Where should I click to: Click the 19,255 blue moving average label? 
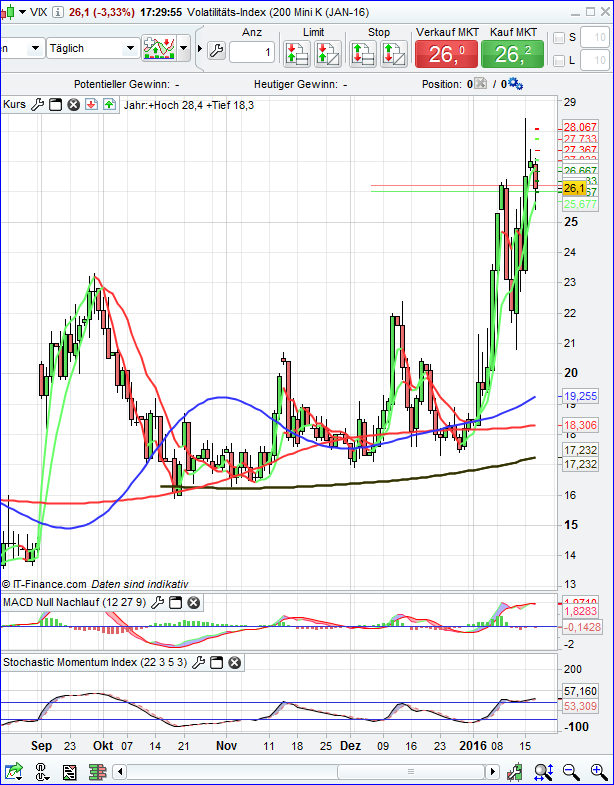pos(580,396)
